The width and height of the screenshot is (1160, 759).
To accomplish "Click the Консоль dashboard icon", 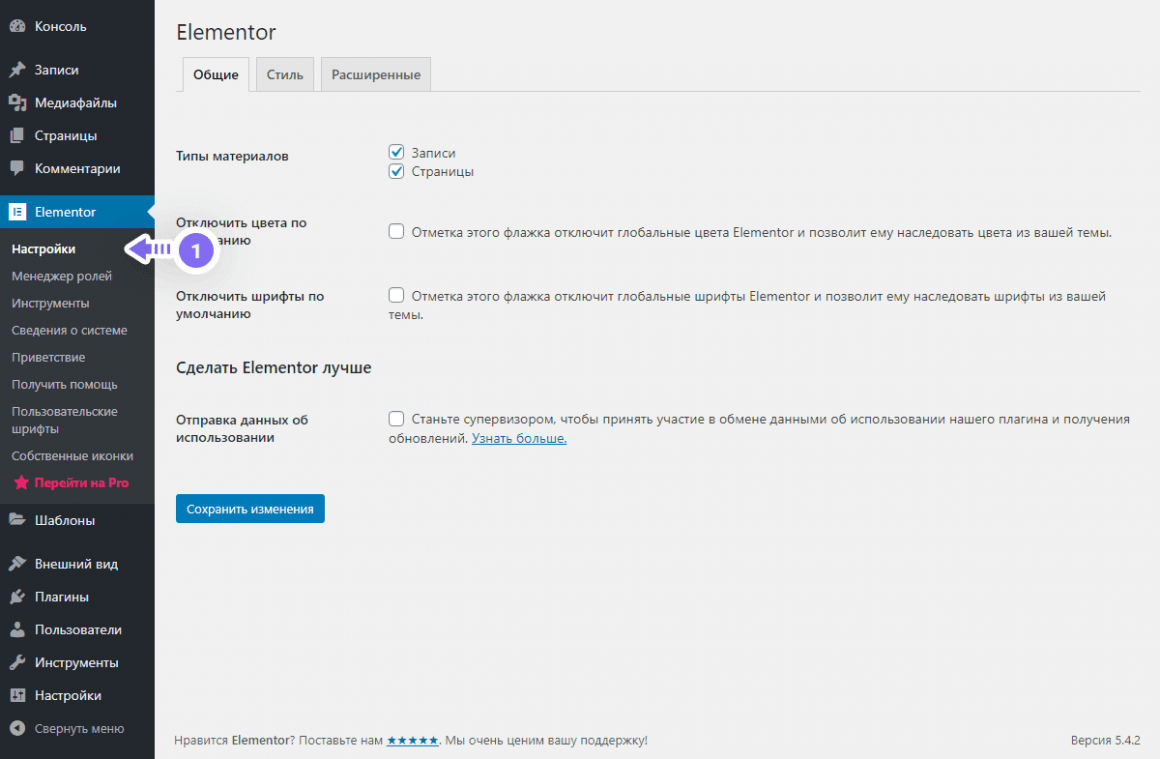I will pos(17,26).
